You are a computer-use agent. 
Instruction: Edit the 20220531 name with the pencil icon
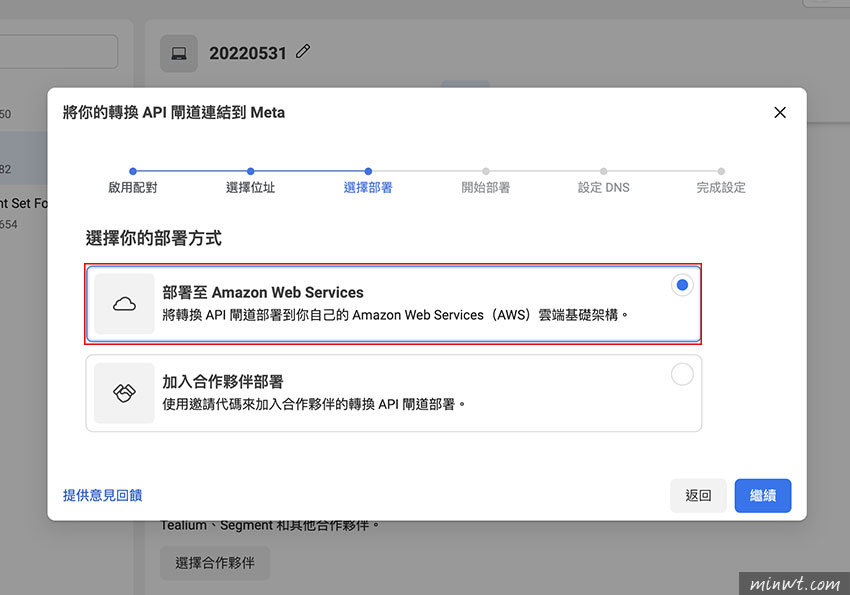(303, 51)
